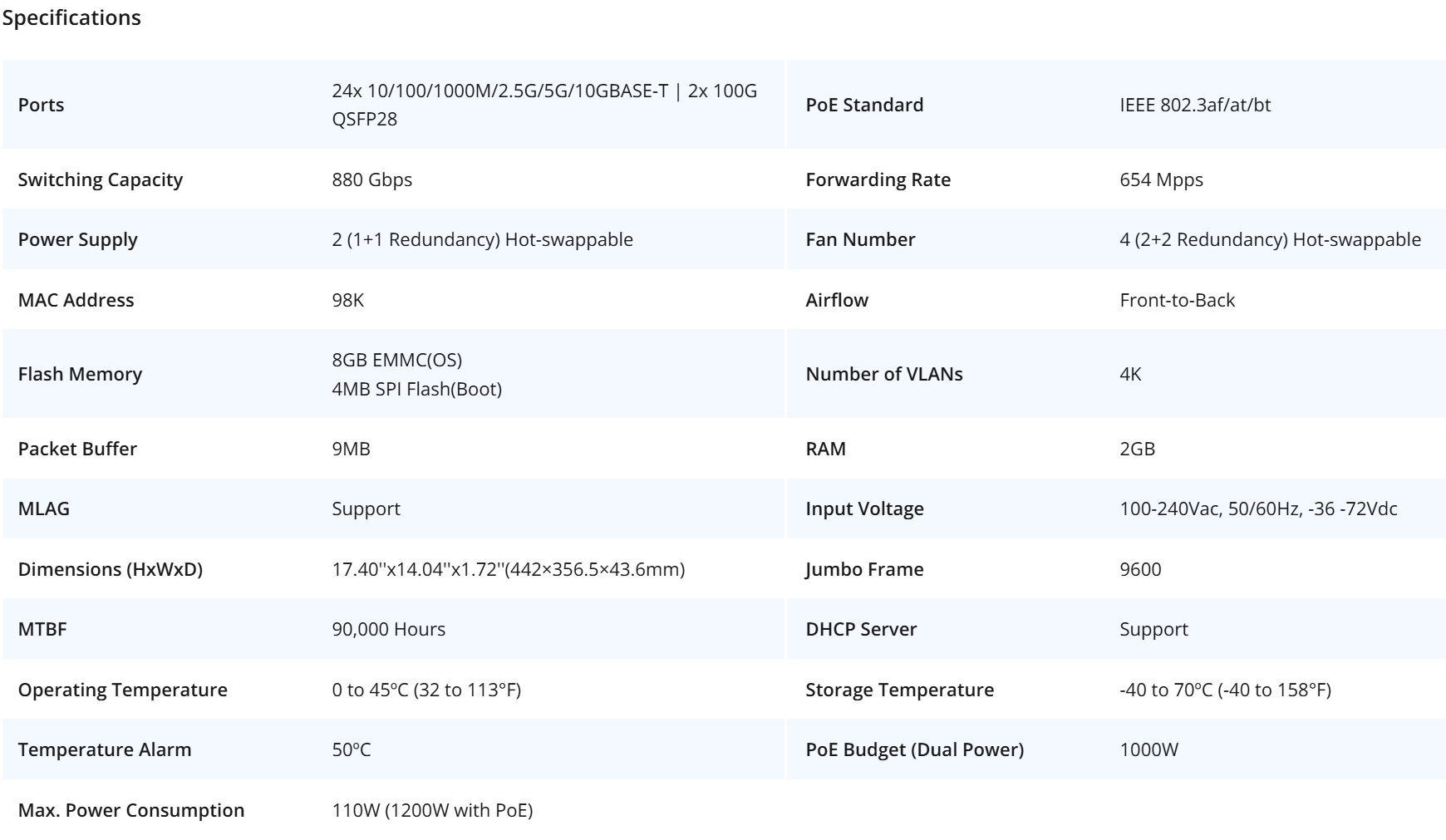Select the Power Supply label

[77, 239]
